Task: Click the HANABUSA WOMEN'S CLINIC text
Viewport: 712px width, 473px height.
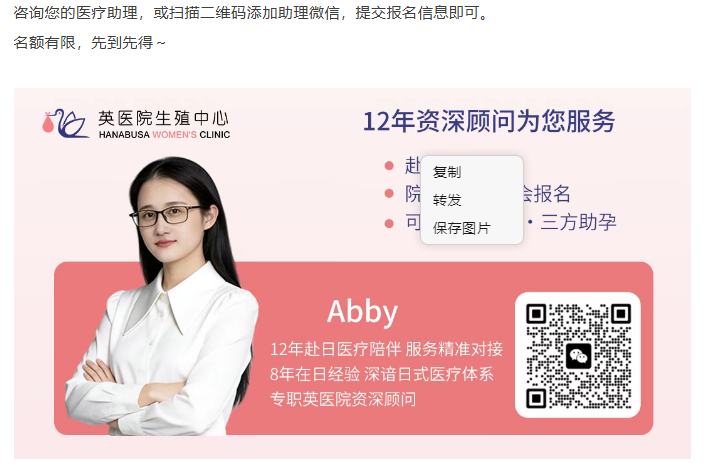Action: coord(164,135)
